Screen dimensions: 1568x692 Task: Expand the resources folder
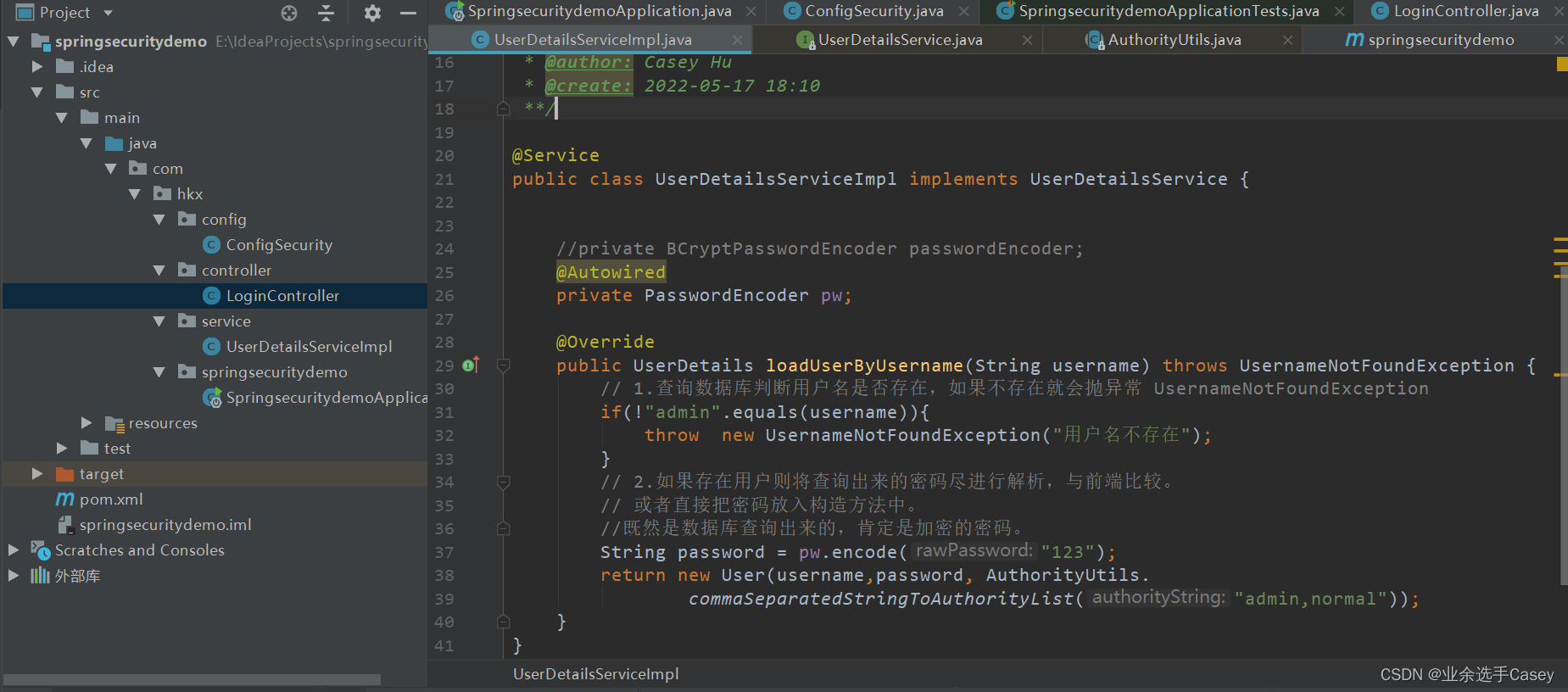[x=86, y=422]
